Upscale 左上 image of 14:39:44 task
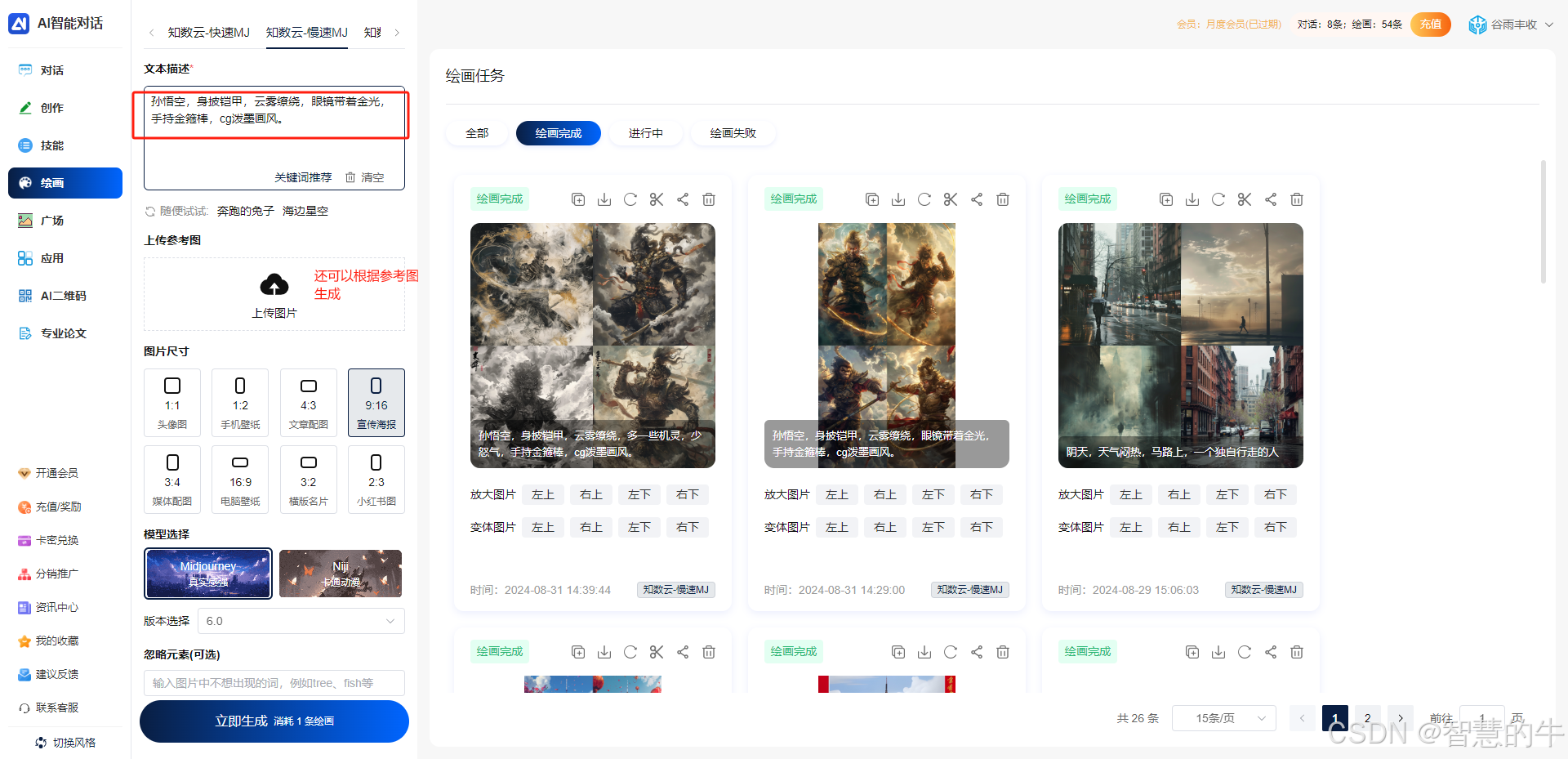This screenshot has width=1568, height=759. click(x=543, y=494)
